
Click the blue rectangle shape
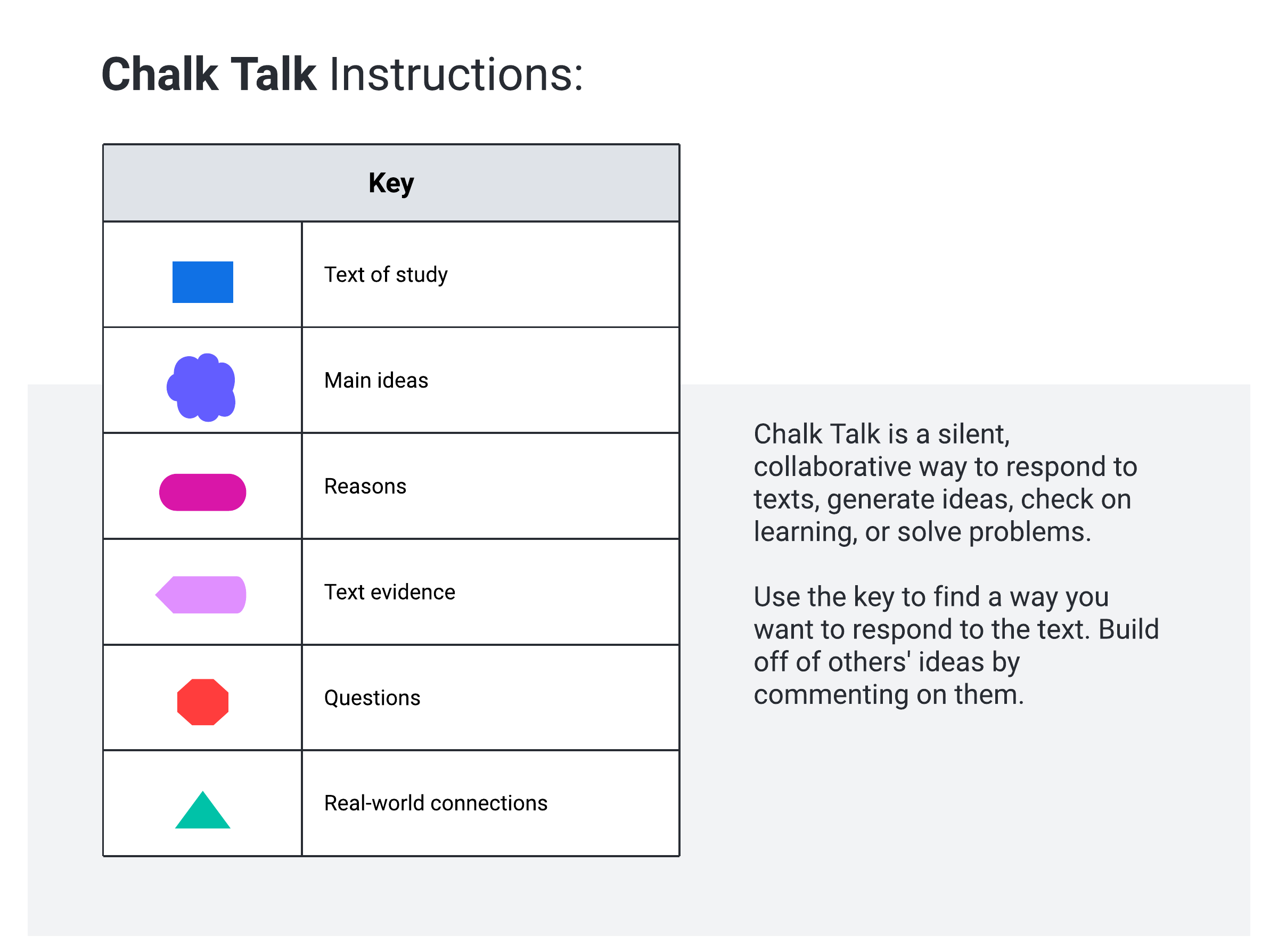(202, 282)
